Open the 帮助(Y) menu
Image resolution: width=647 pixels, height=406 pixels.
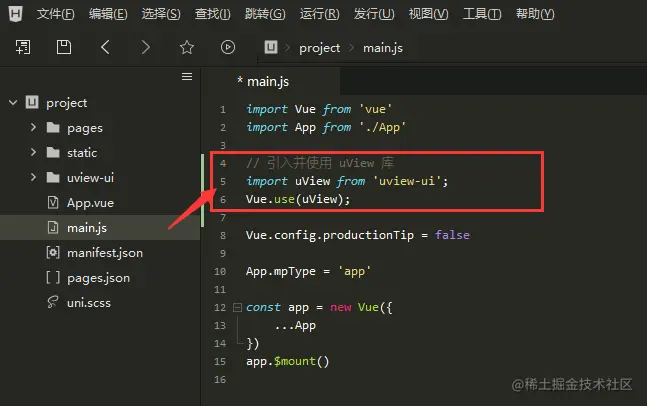coord(535,14)
